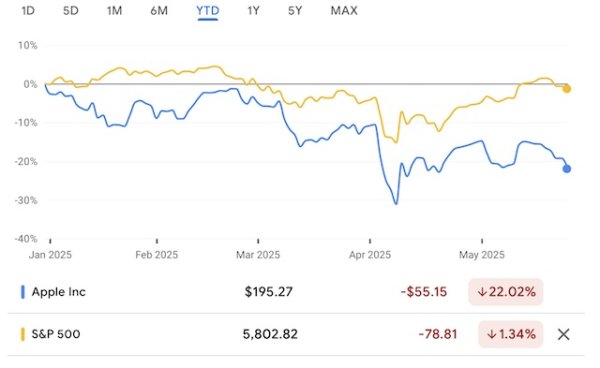
Task: Click the blue Apple color marker
Action: [23, 292]
